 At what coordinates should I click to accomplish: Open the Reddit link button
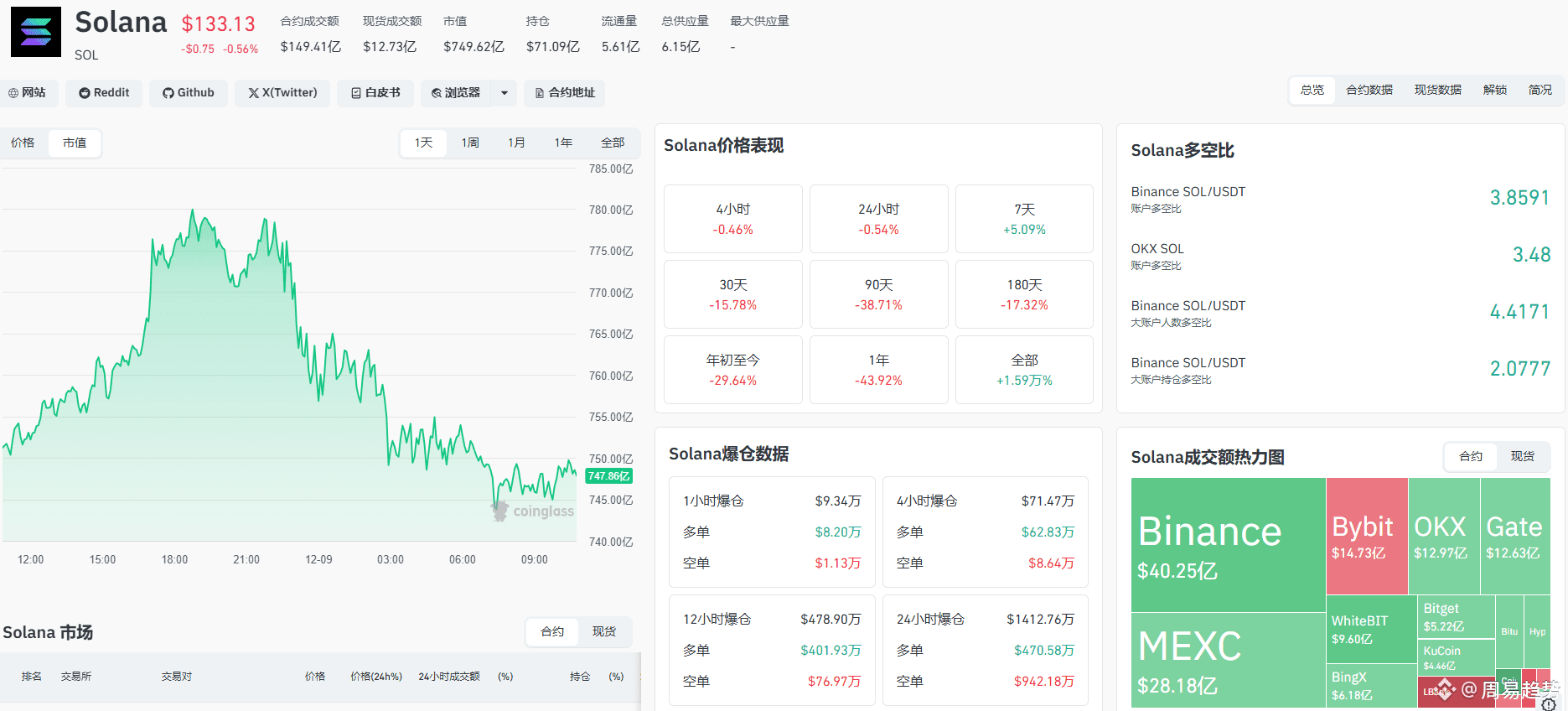pyautogui.click(x=104, y=93)
